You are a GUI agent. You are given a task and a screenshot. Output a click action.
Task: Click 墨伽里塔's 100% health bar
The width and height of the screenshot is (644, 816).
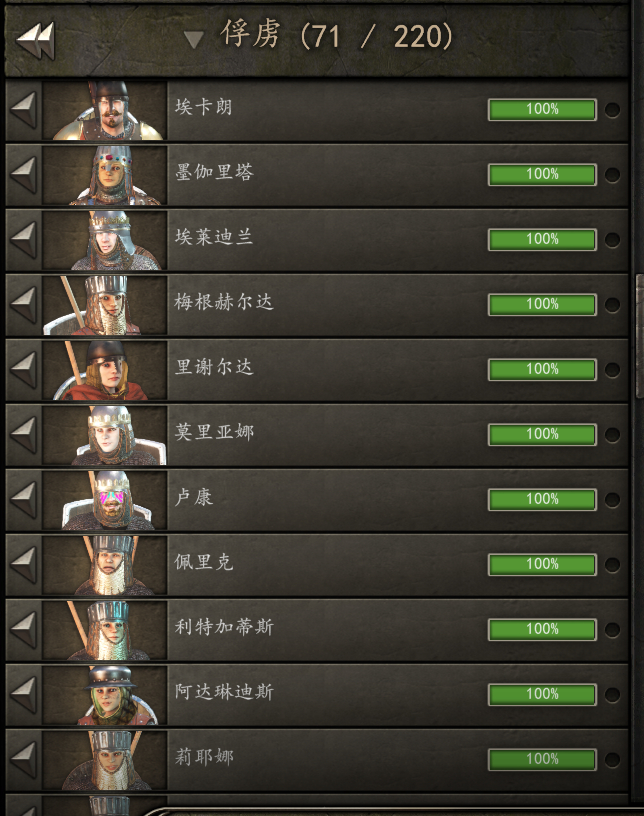point(542,174)
